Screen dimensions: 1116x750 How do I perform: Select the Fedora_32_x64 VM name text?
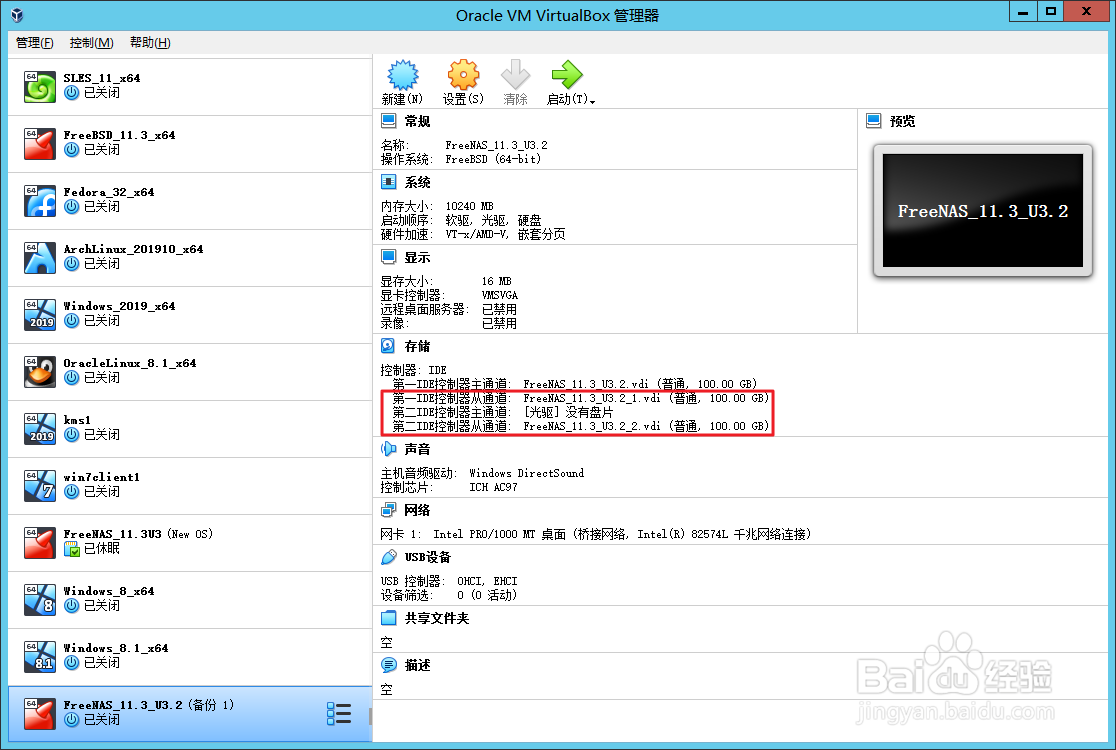pos(109,192)
